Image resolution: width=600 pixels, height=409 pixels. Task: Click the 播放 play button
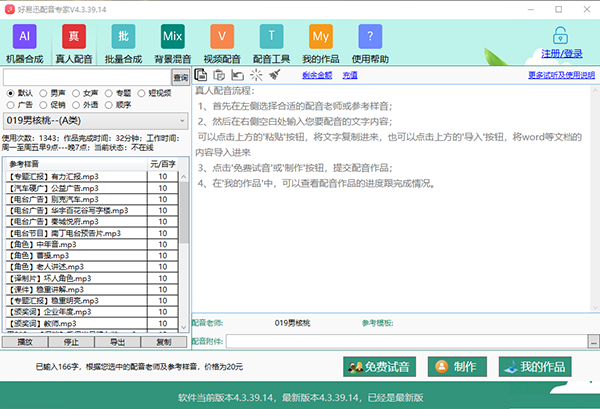[25, 342]
